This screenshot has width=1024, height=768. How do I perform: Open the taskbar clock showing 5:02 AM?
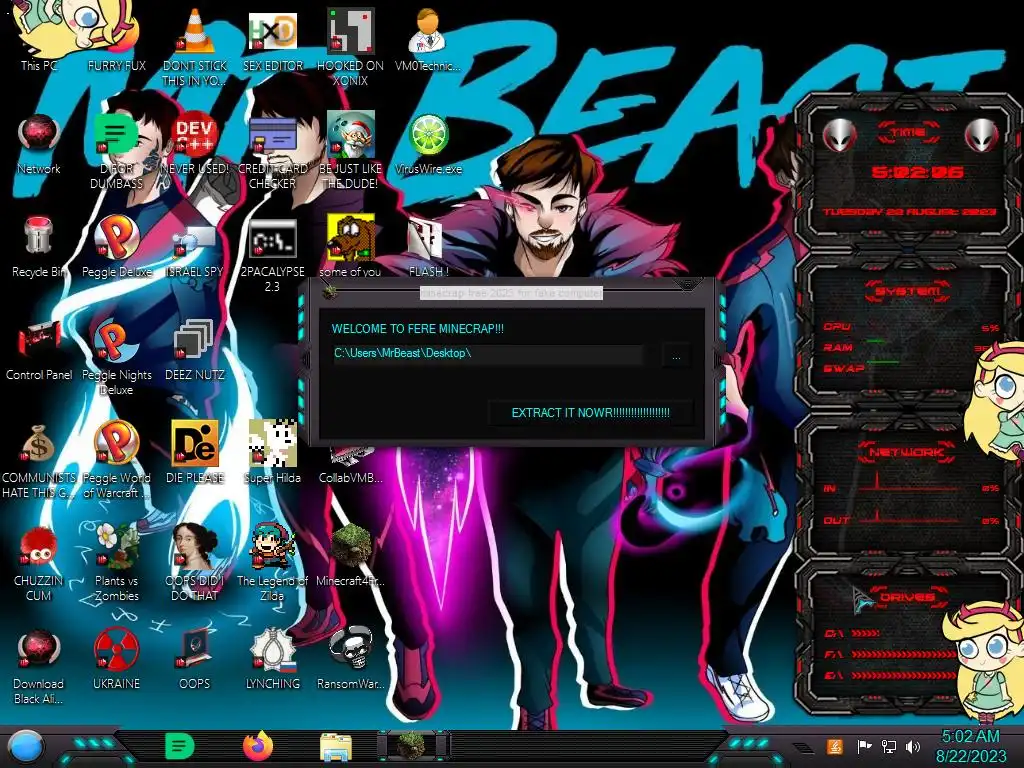(970, 746)
